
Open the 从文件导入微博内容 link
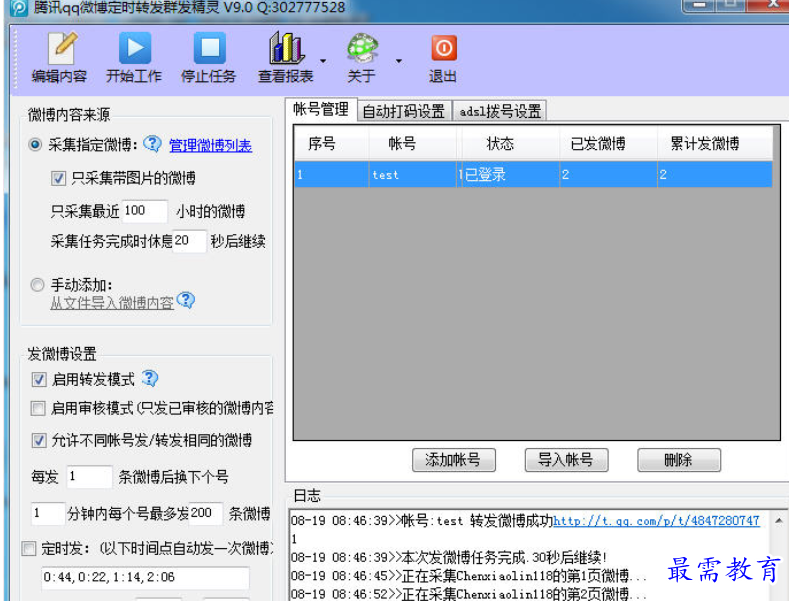click(112, 303)
